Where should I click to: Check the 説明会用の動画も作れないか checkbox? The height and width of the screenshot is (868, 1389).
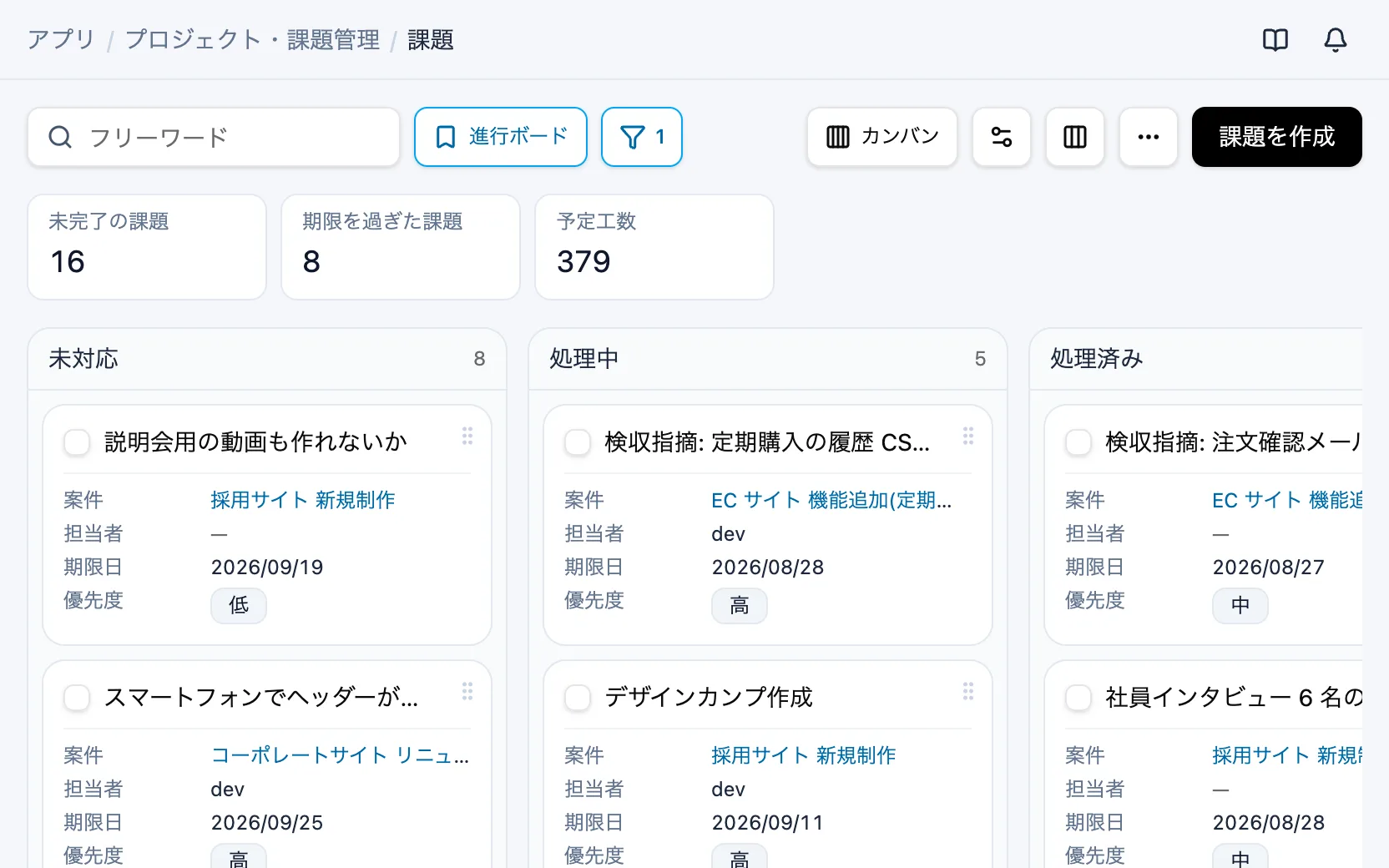pyautogui.click(x=77, y=442)
